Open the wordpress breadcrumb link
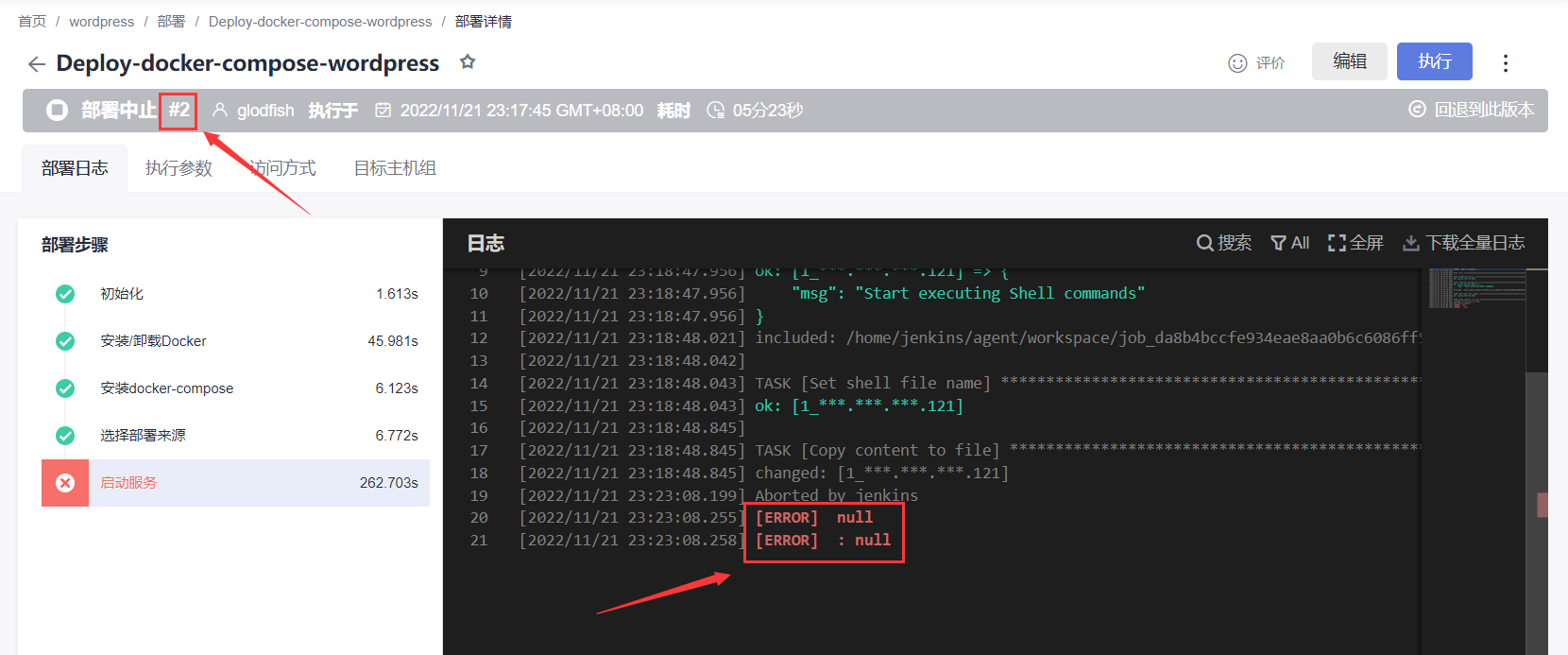 point(101,22)
